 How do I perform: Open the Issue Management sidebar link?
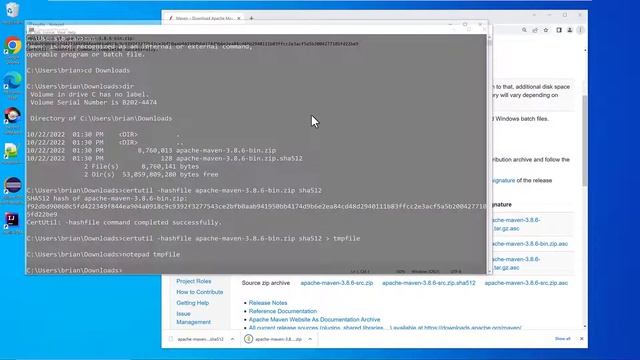(x=193, y=318)
